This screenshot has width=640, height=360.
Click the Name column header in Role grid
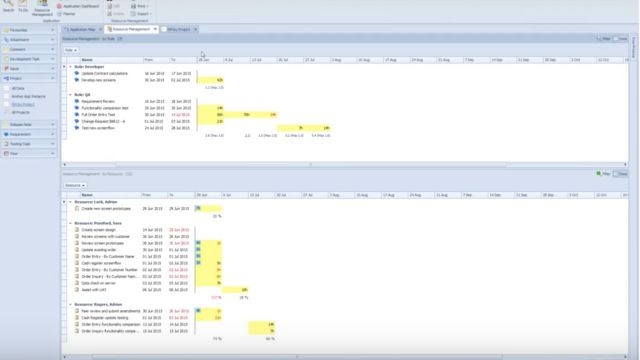coord(111,60)
